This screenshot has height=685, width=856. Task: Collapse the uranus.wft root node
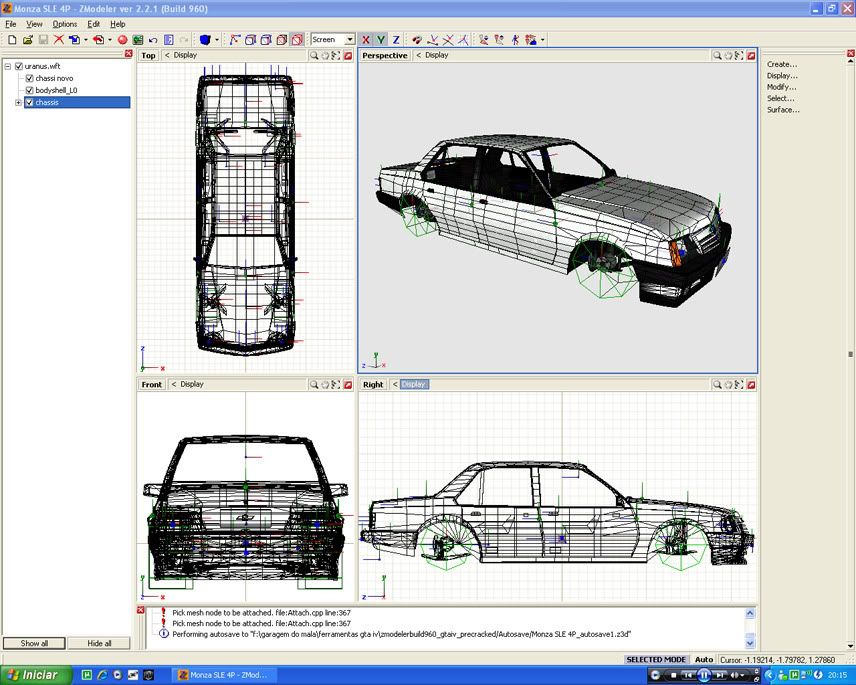7,66
